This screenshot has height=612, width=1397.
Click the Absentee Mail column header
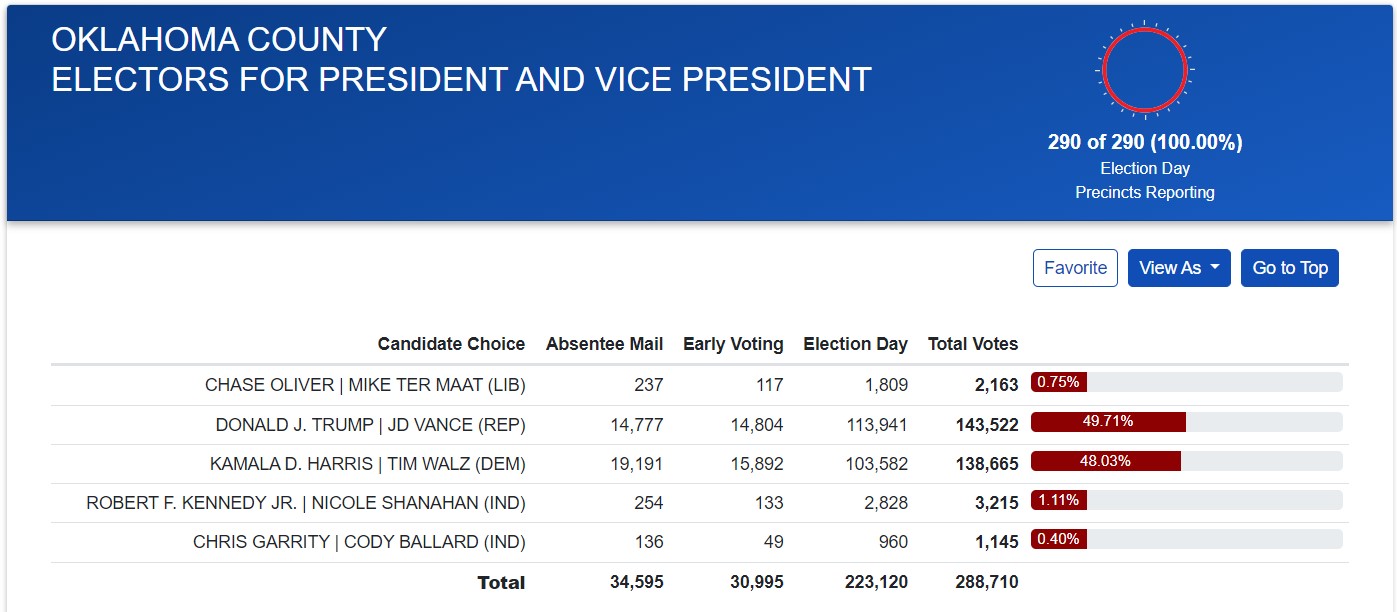tap(604, 344)
